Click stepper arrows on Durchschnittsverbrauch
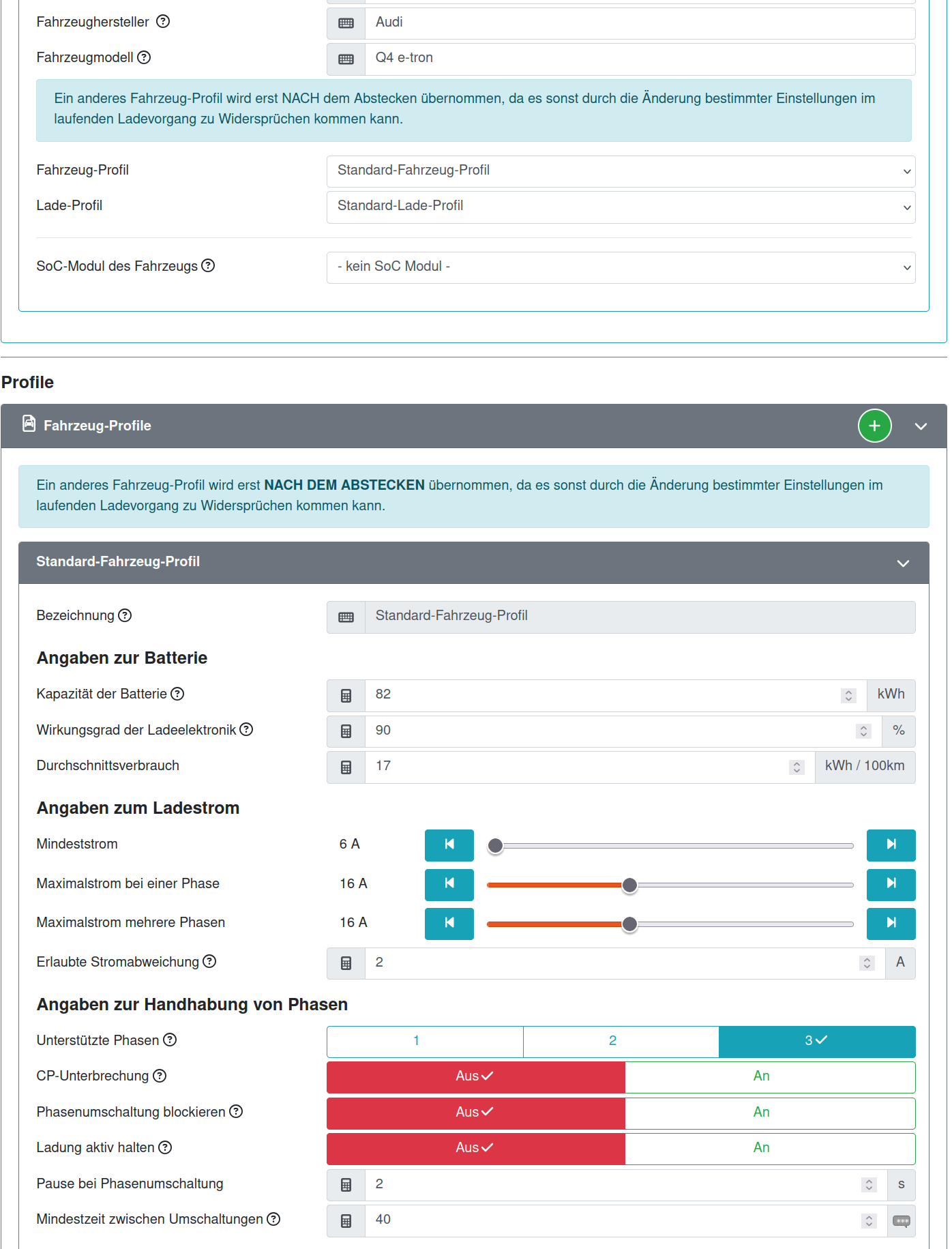The height and width of the screenshot is (1249, 952). (x=797, y=767)
